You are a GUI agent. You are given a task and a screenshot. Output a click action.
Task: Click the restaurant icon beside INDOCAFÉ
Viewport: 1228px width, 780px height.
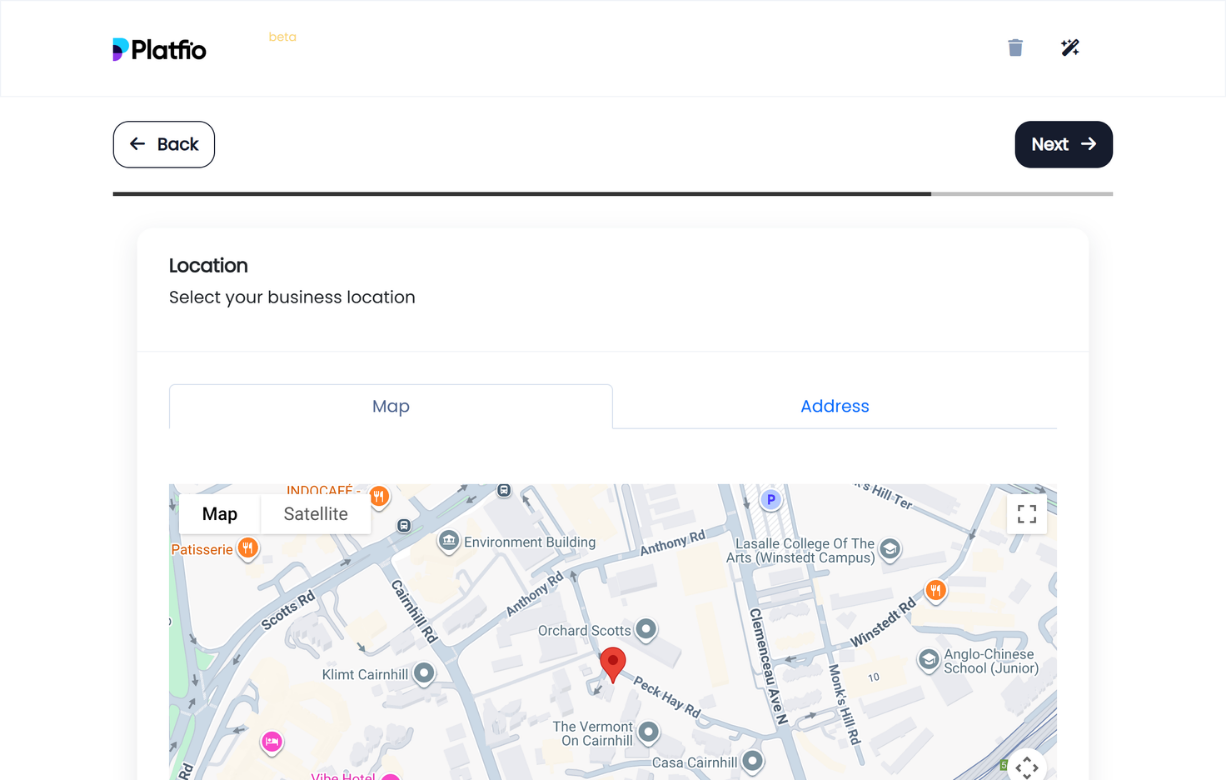(377, 496)
